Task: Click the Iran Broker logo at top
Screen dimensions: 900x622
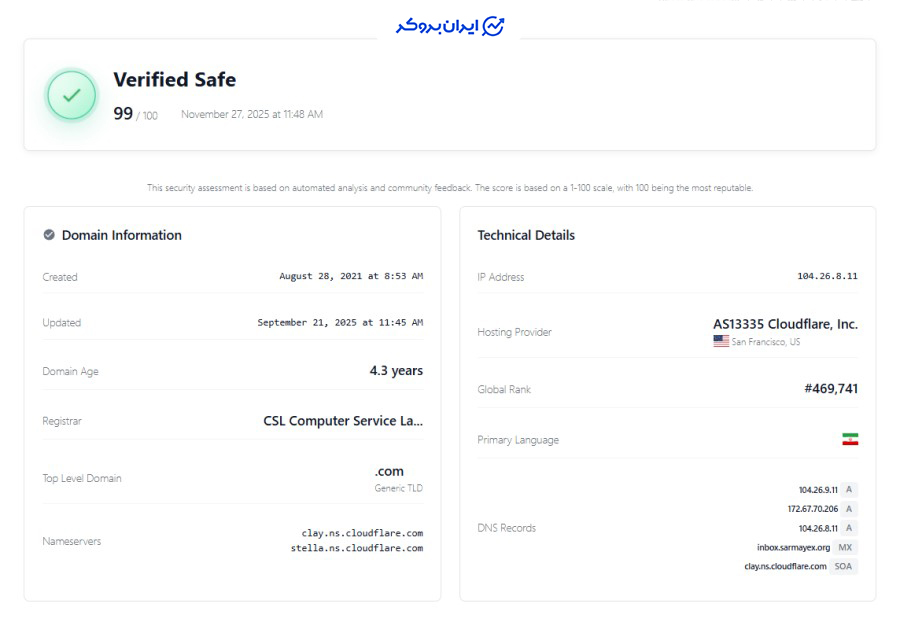Action: [450, 26]
